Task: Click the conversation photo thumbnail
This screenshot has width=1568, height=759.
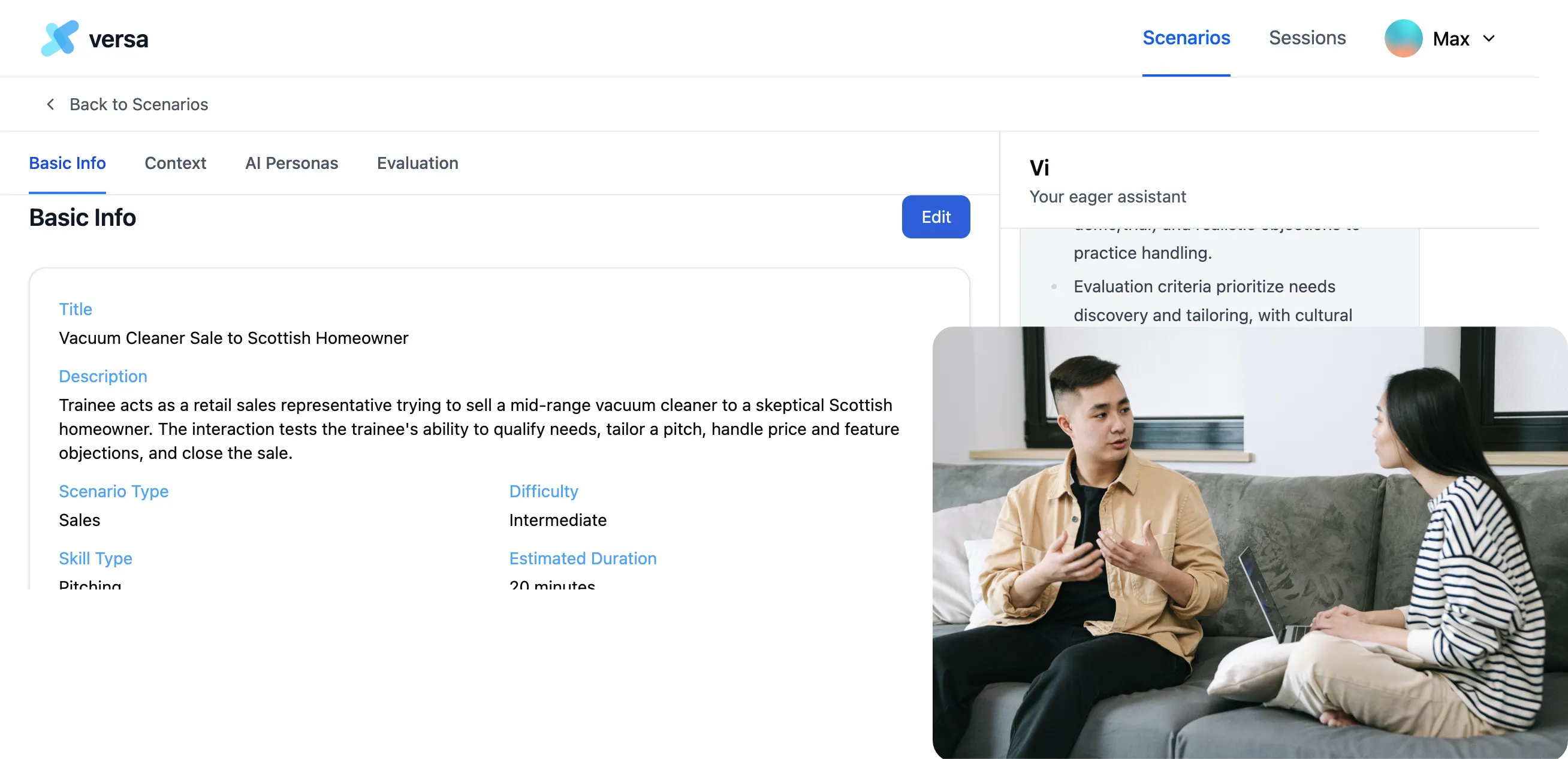Action: (1250, 543)
